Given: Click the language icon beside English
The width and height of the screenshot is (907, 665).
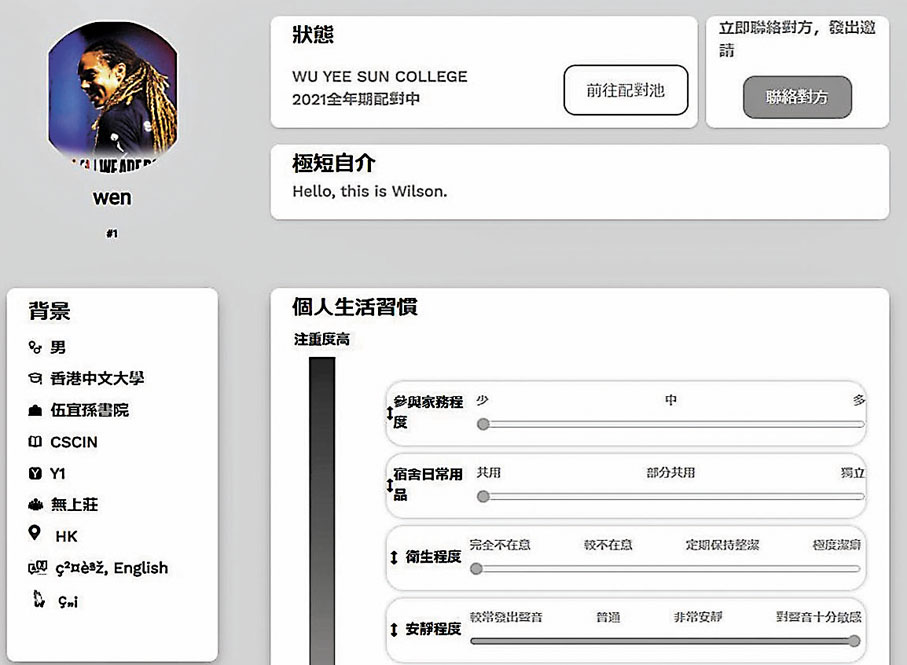Looking at the screenshot, I should coord(36,568).
